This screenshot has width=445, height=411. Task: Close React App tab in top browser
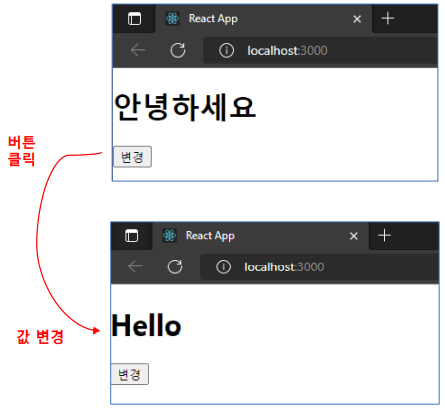tap(357, 19)
